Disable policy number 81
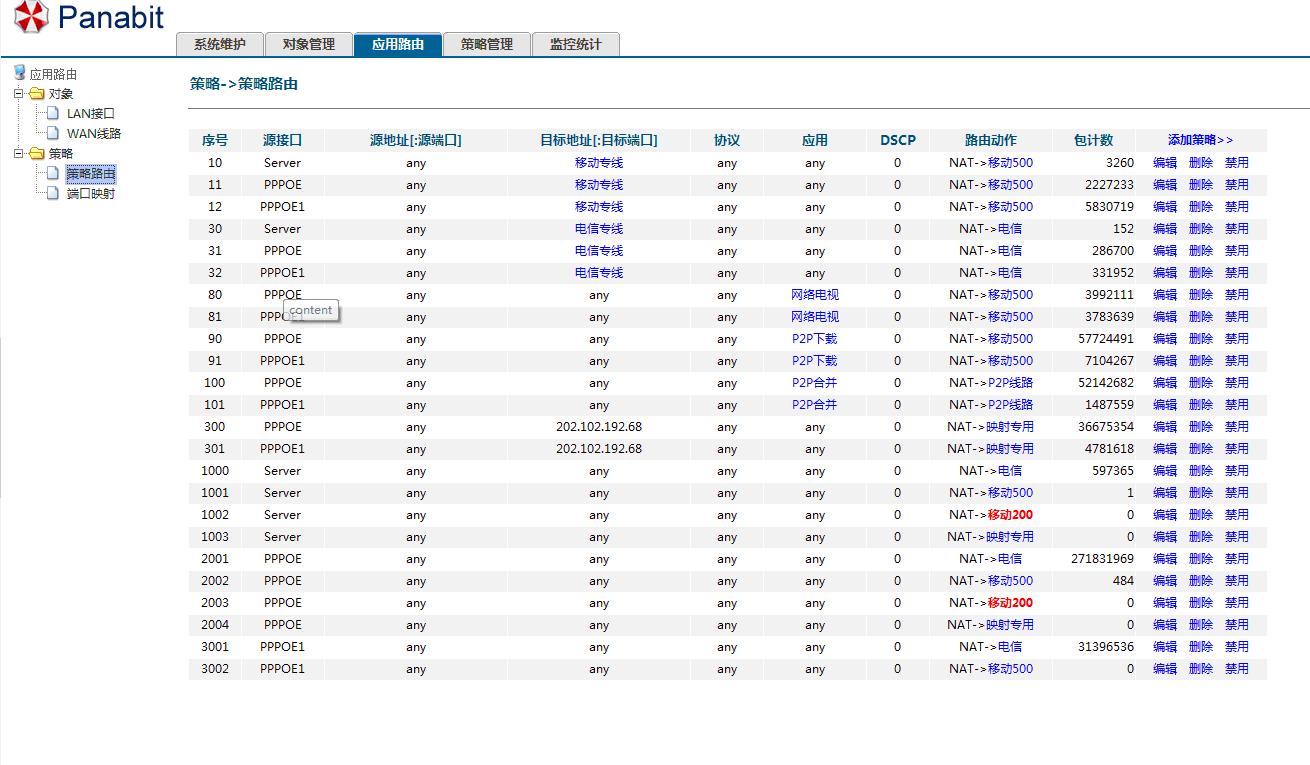The image size is (1310, 765). [1237, 317]
